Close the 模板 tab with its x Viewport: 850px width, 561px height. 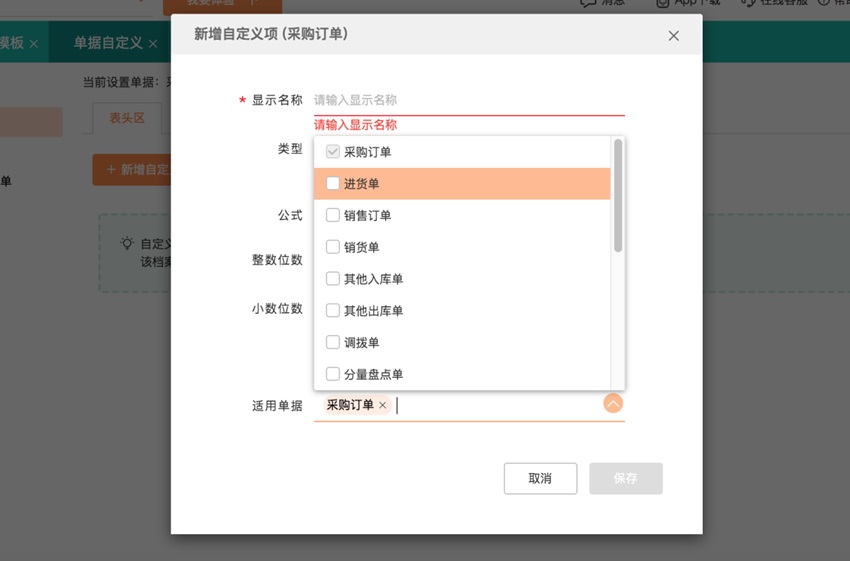[x=34, y=43]
